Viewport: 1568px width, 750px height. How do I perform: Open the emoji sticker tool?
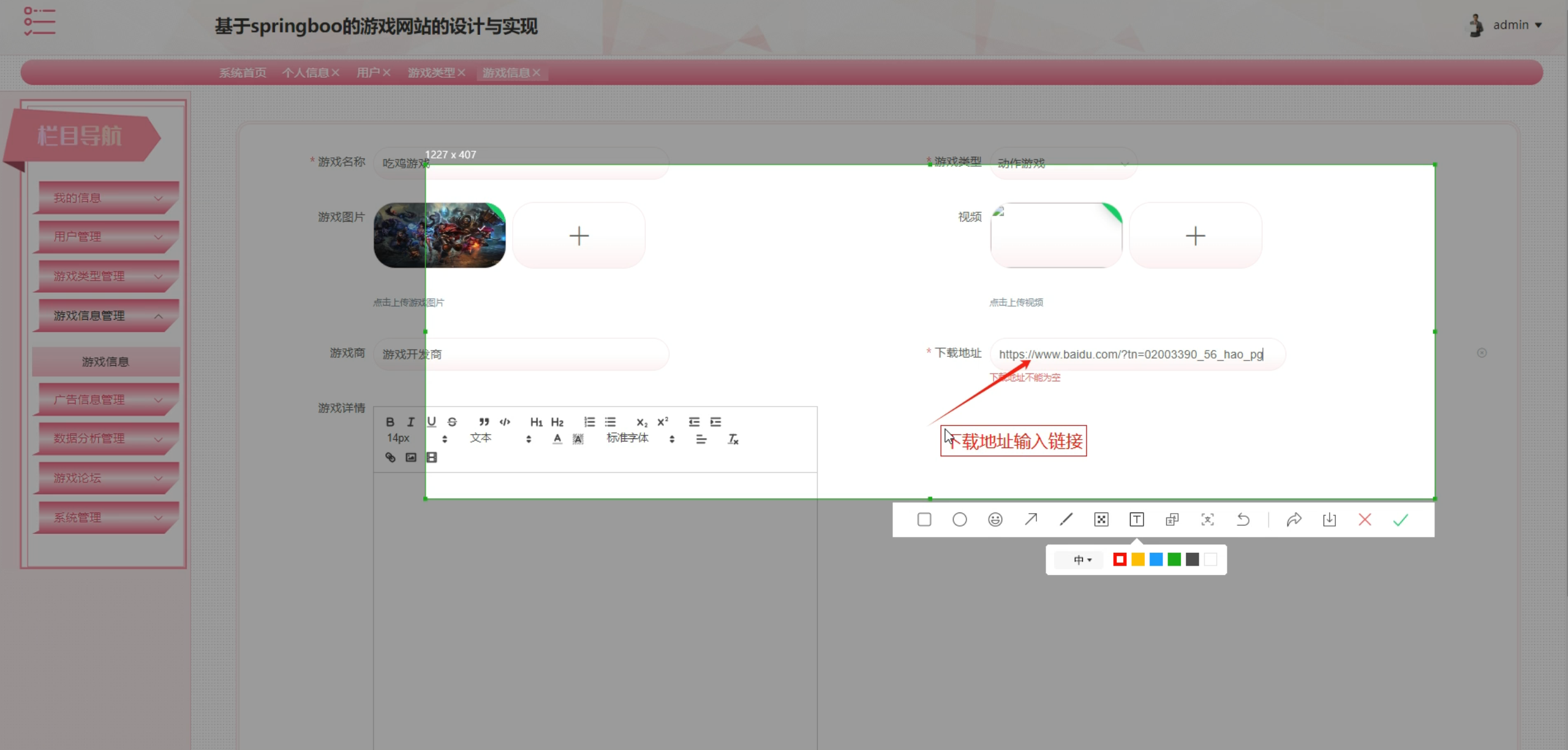click(x=995, y=520)
